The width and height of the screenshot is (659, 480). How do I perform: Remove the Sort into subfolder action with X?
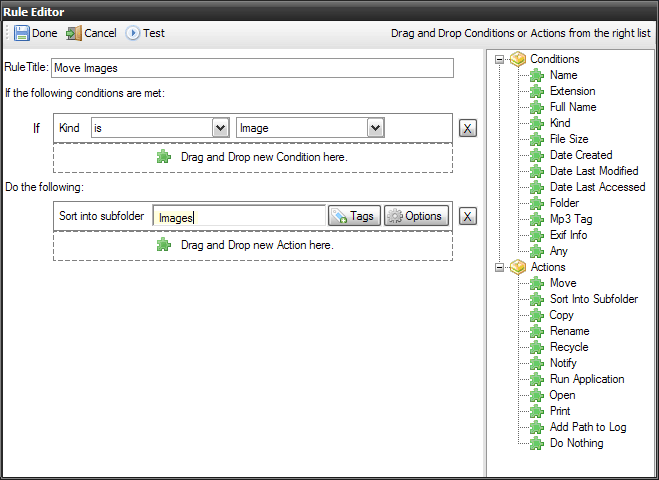click(467, 216)
